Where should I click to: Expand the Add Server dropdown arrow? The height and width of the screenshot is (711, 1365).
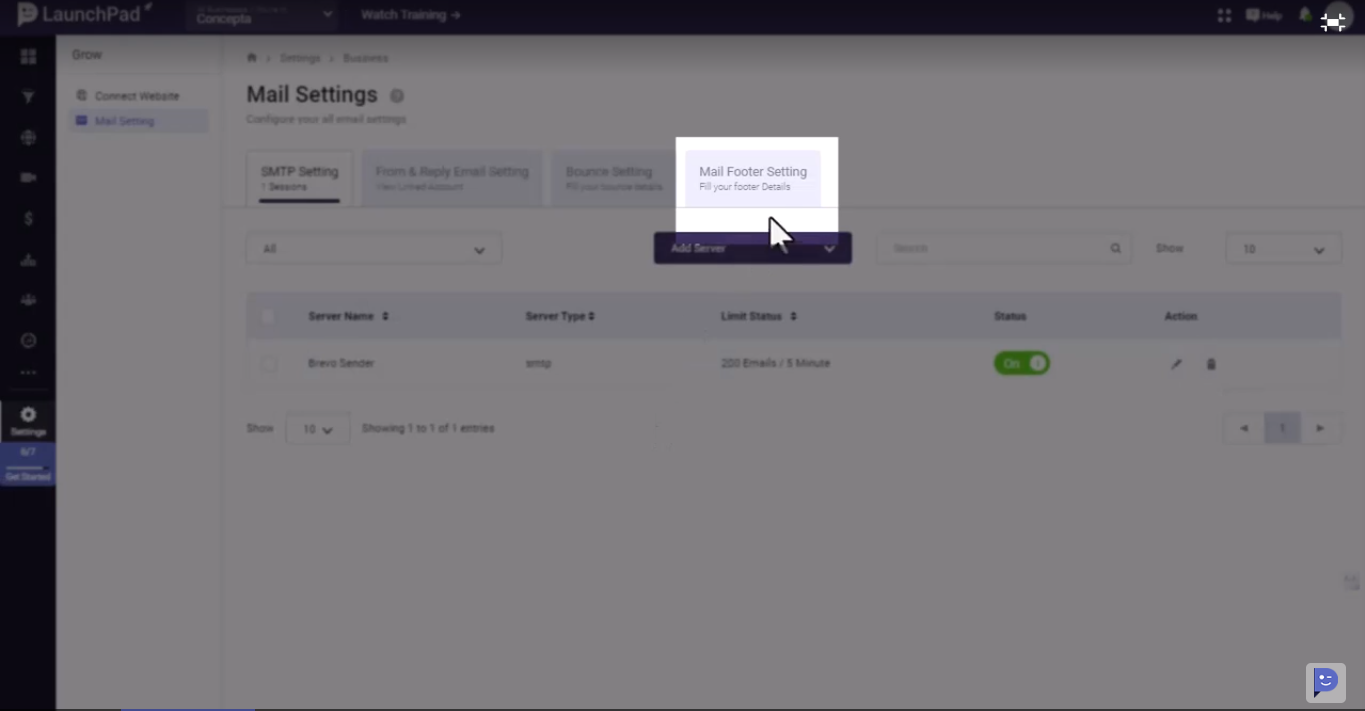coord(830,249)
